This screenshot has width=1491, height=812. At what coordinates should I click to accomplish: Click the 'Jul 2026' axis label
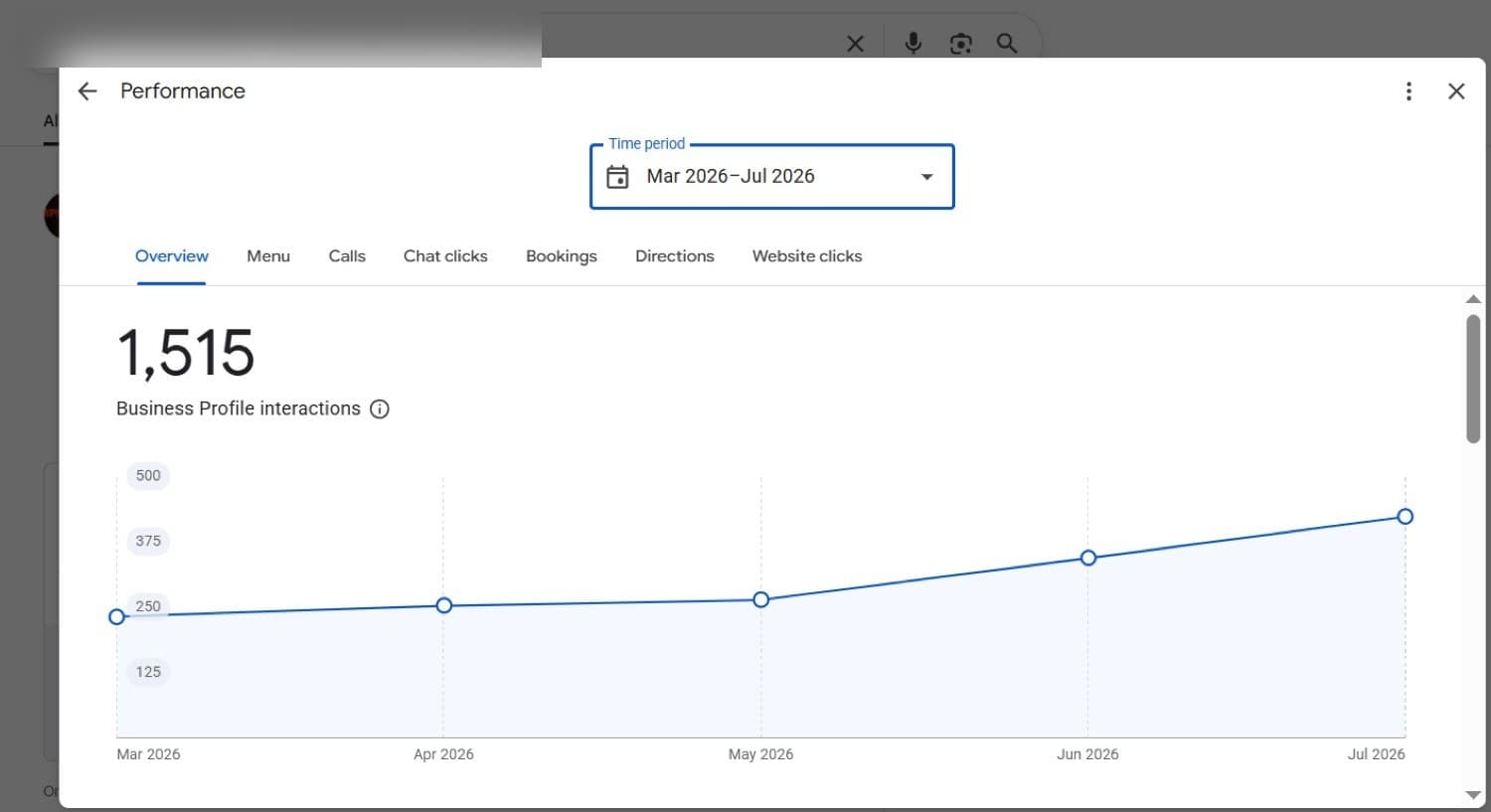coord(1376,754)
